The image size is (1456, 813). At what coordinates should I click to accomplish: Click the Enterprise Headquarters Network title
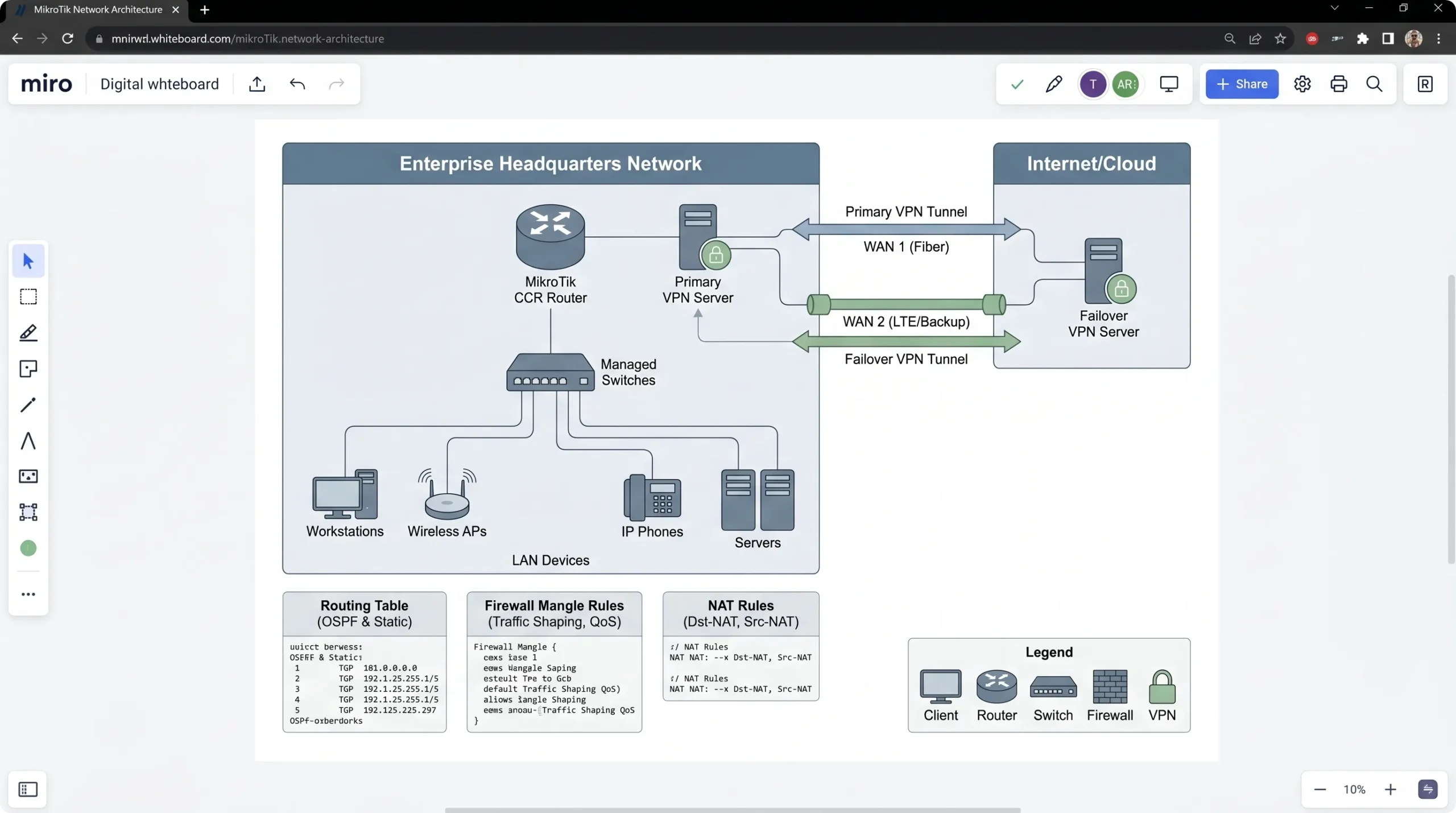coord(551,164)
